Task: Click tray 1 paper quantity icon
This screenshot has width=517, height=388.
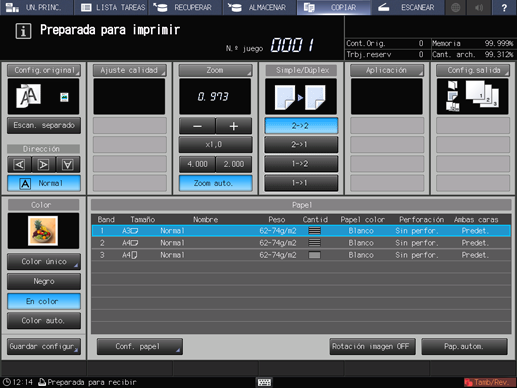Action: (314, 231)
